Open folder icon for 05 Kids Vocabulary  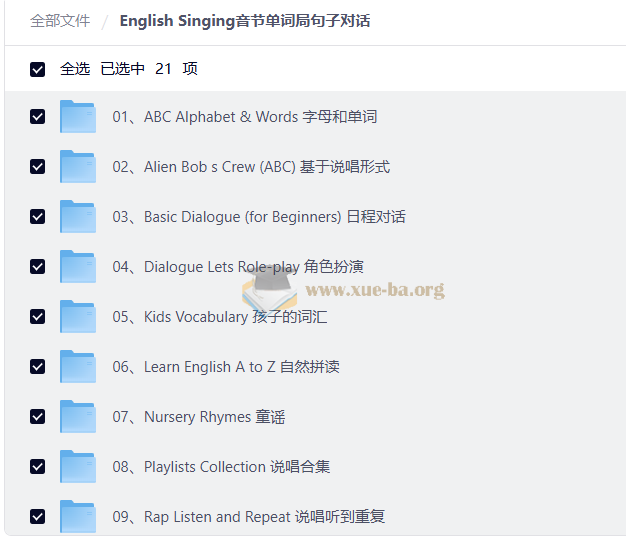point(78,317)
